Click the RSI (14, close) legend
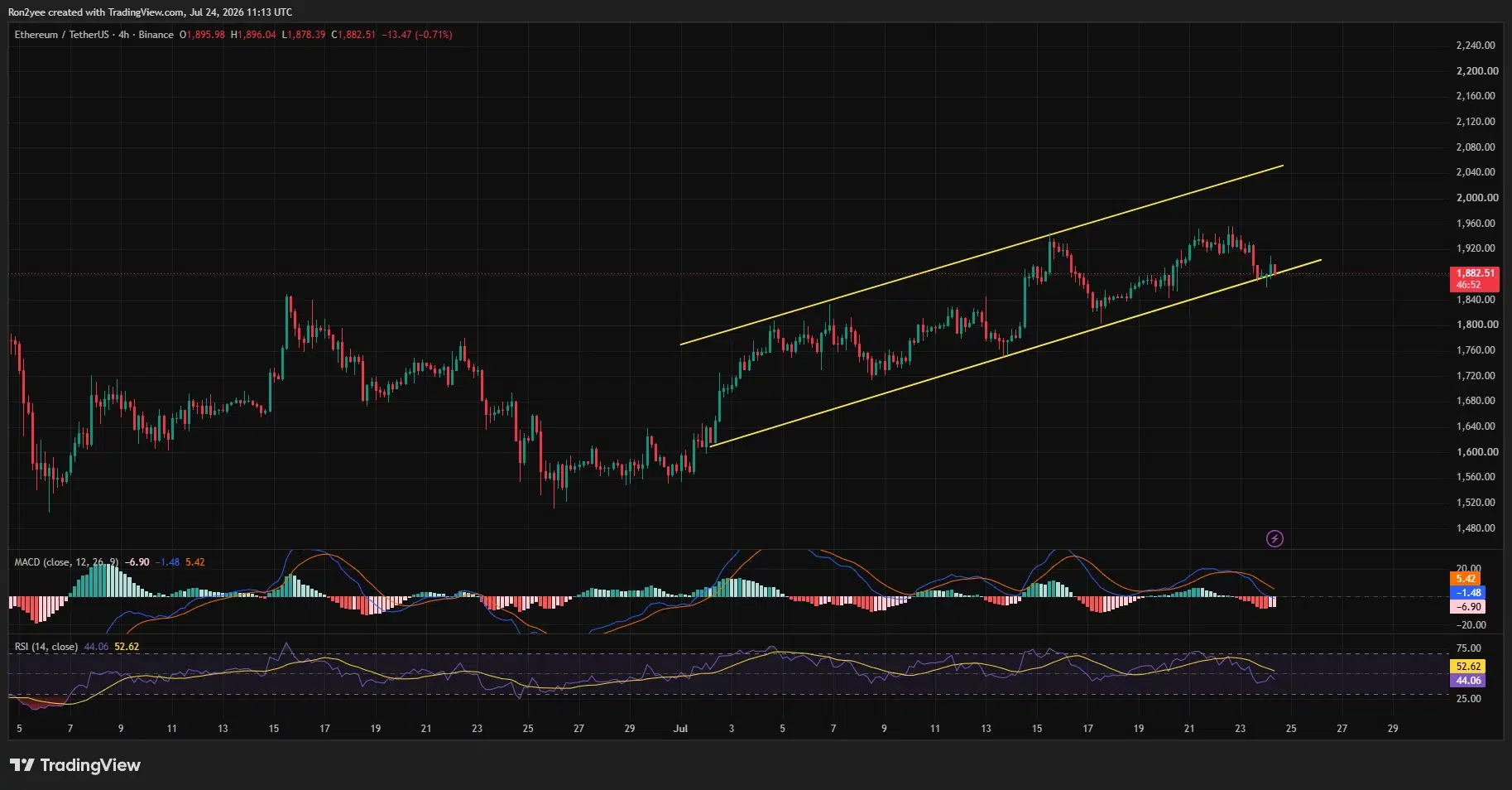 [46, 647]
